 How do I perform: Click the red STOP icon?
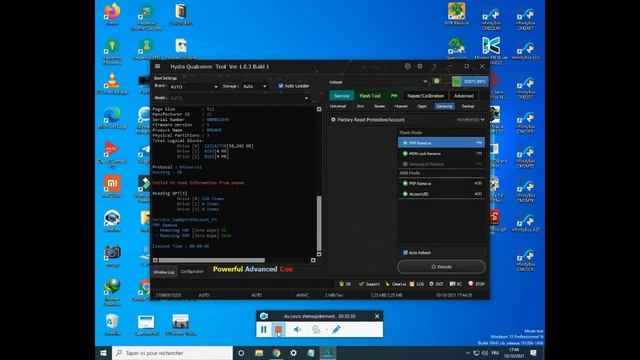pyautogui.click(x=471, y=284)
